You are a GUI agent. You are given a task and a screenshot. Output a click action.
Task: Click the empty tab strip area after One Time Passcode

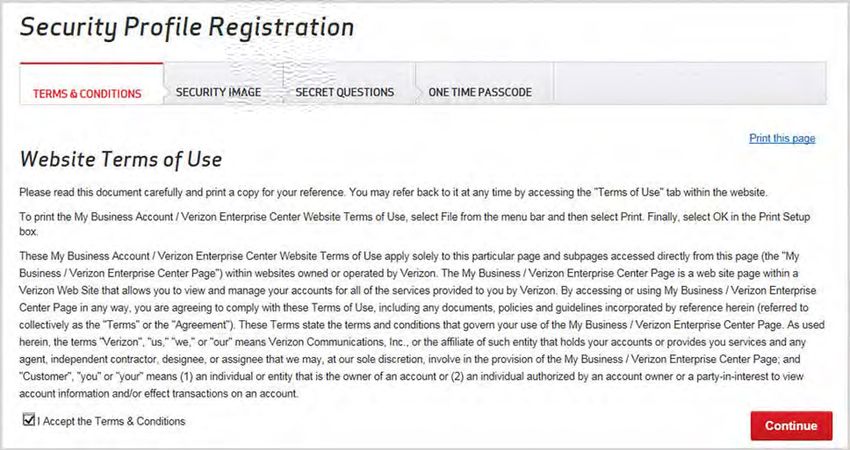tap(690, 83)
